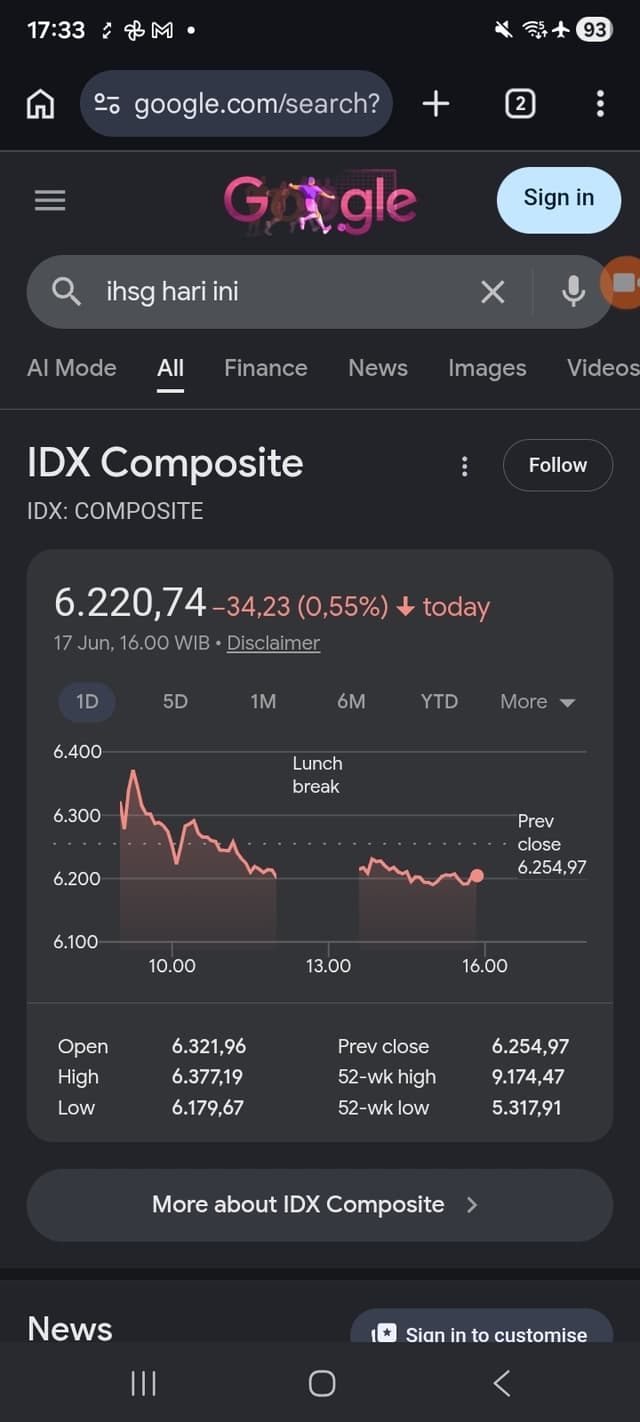This screenshot has height=1422, width=640.
Task: Open tab switcher showing 2 tabs
Action: [x=519, y=103]
